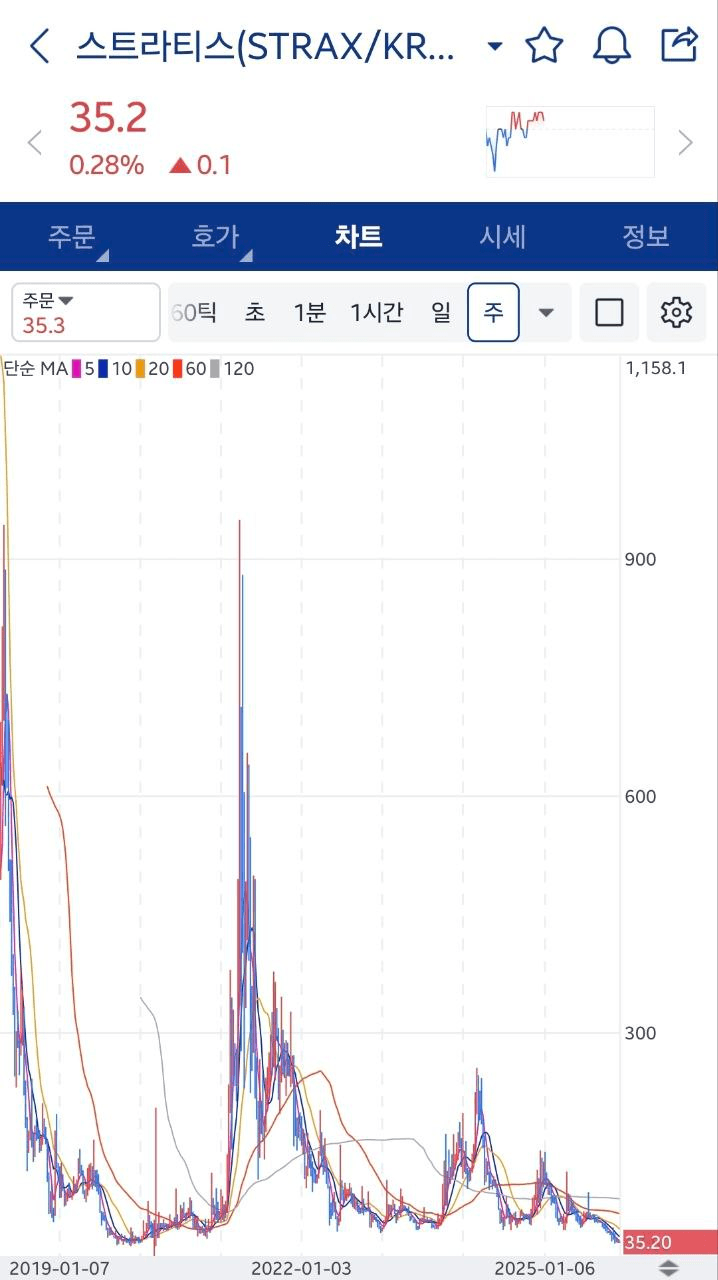Select the 1시간 chart interval
The height and width of the screenshot is (1280, 718).
376,313
